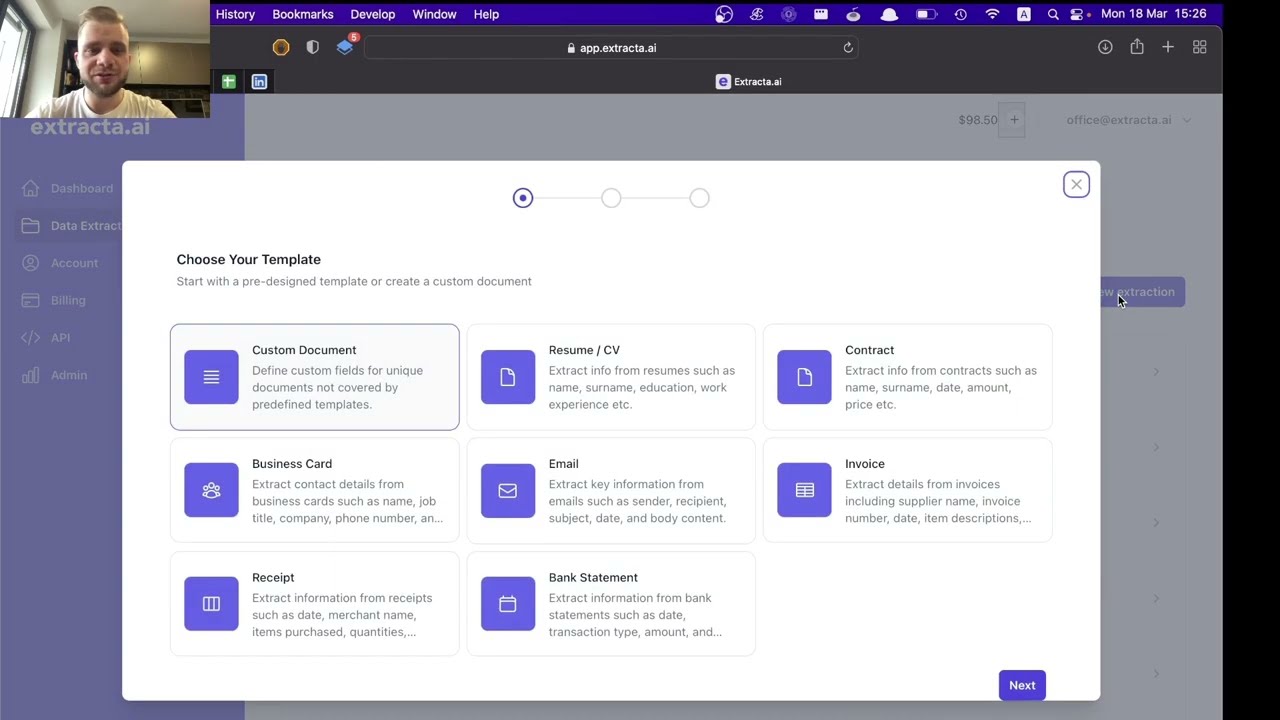1280x720 pixels.
Task: Open the Dashboard sidebar item
Action: coord(82,188)
